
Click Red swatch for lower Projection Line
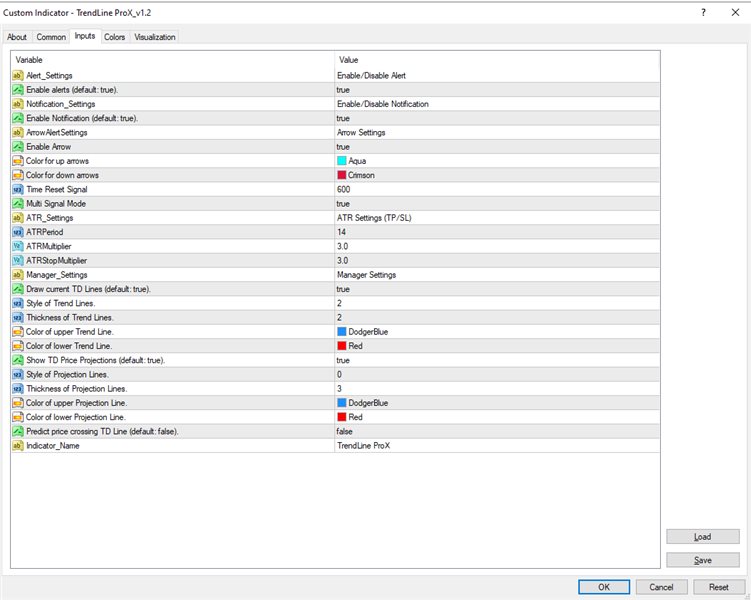(x=341, y=417)
